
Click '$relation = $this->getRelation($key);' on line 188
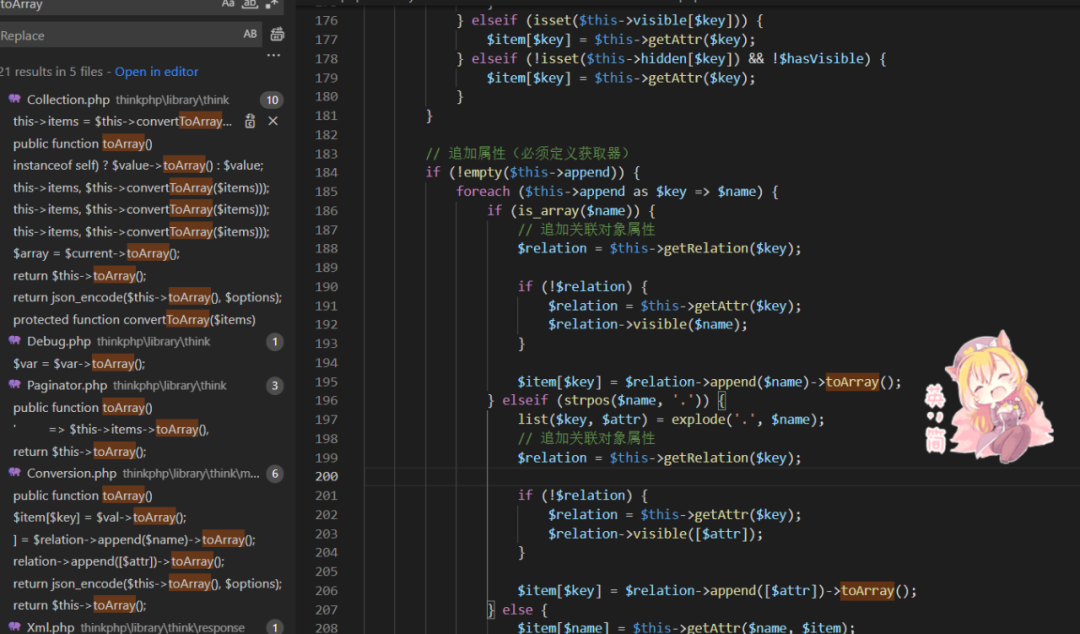click(x=659, y=249)
